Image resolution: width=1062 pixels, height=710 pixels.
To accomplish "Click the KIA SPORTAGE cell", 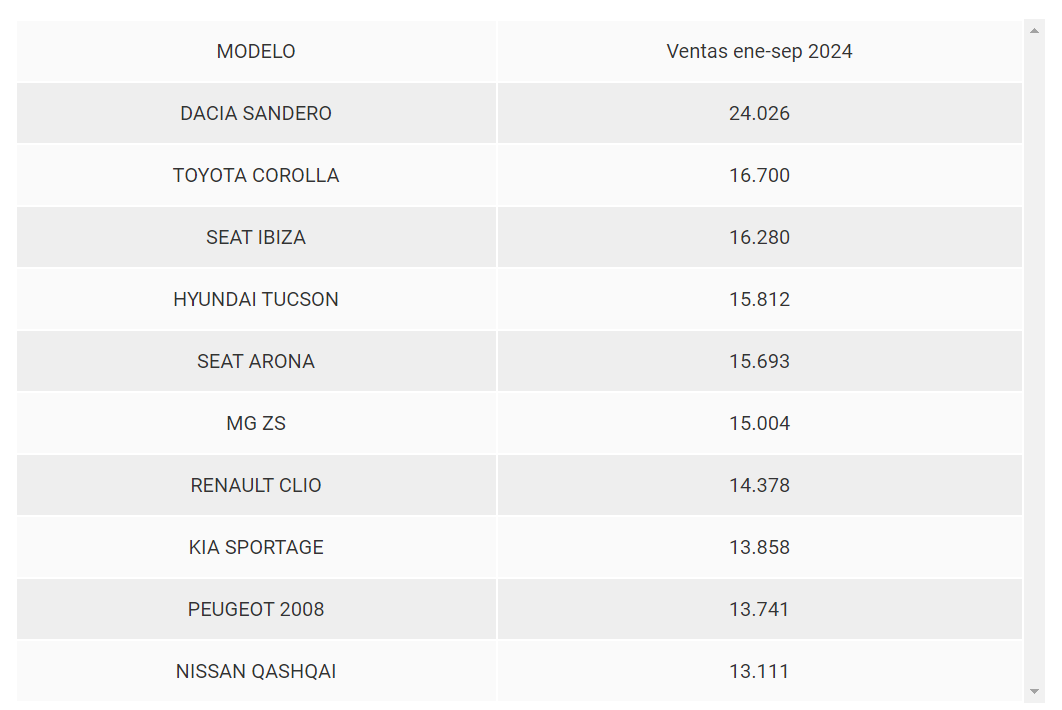I will click(x=256, y=547).
